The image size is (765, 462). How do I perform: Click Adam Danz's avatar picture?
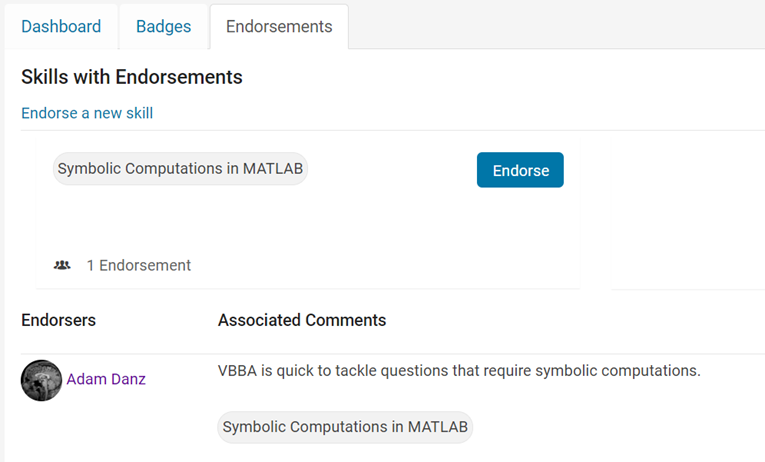tap(41, 380)
